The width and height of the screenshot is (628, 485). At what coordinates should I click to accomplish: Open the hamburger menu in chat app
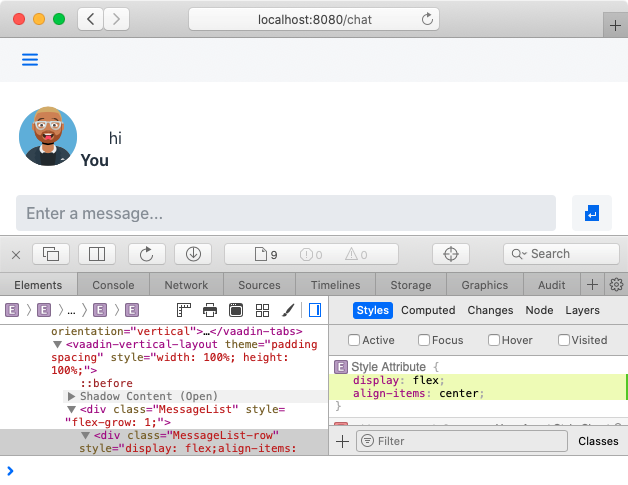coord(30,60)
